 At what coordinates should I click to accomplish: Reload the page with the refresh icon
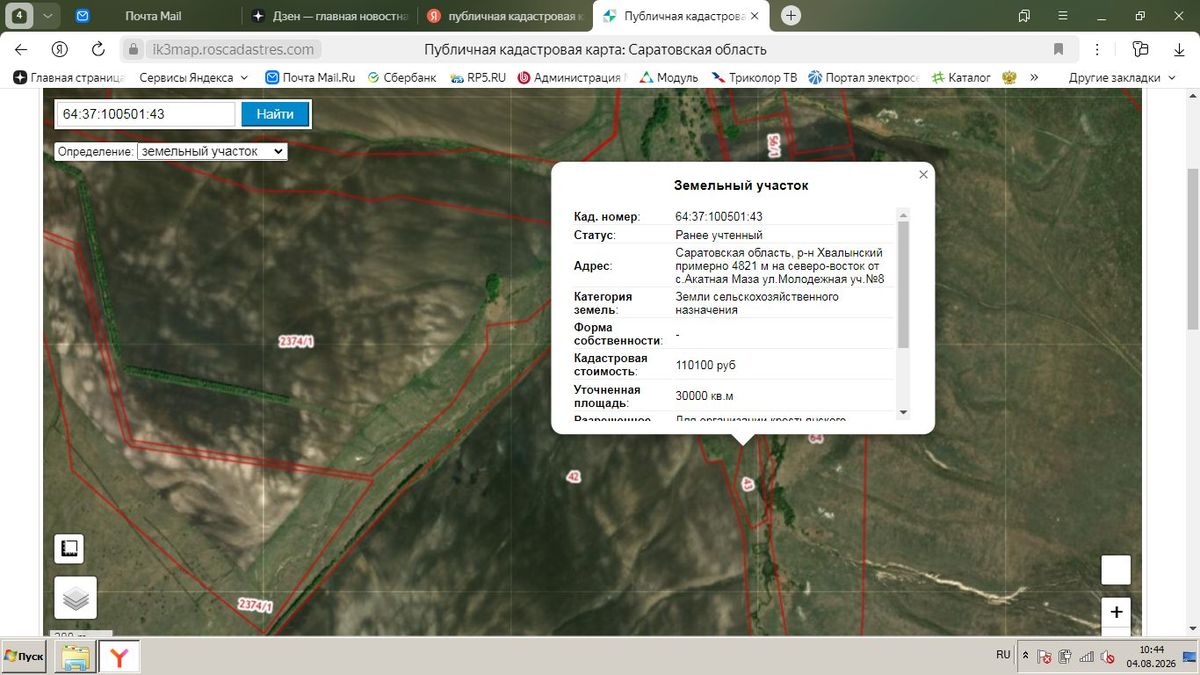(98, 49)
